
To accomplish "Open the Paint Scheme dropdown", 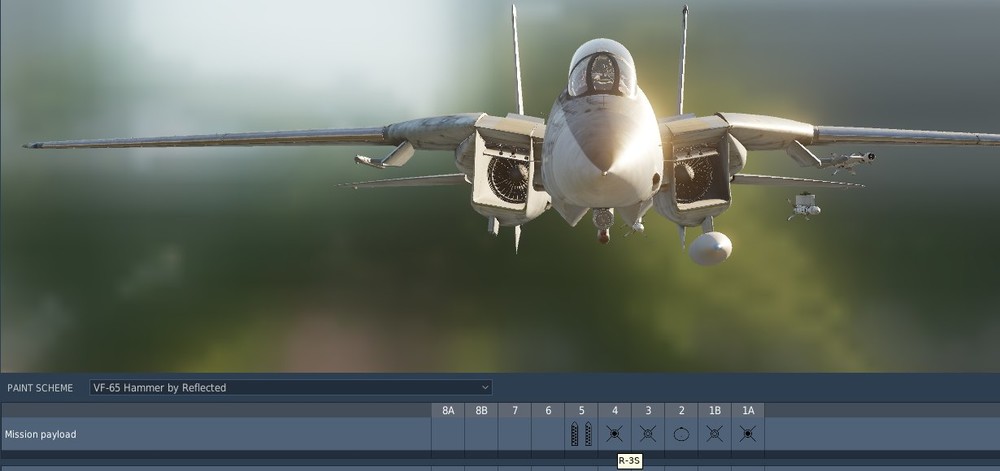I will pos(290,388).
